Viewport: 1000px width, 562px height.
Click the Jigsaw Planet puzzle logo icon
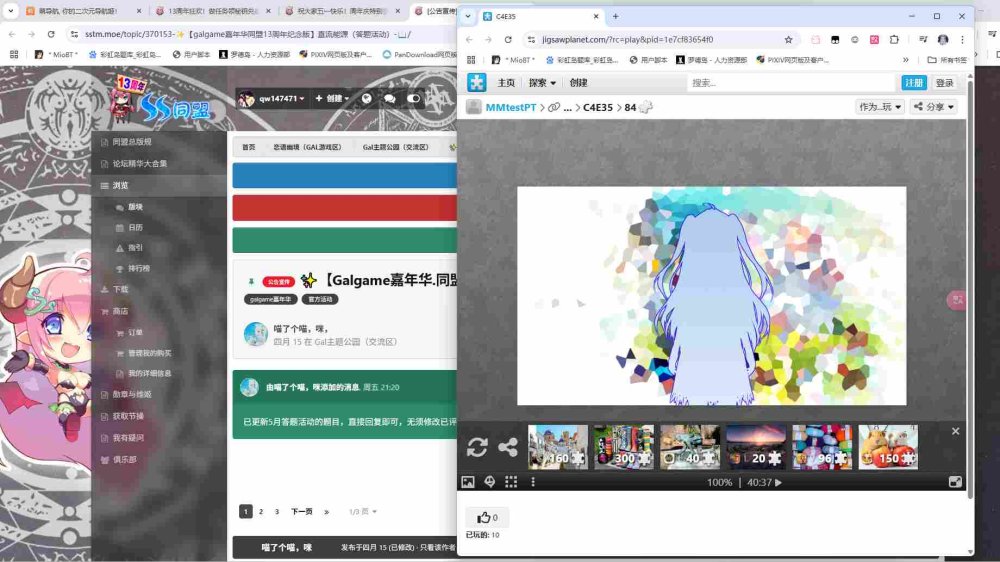tap(476, 82)
